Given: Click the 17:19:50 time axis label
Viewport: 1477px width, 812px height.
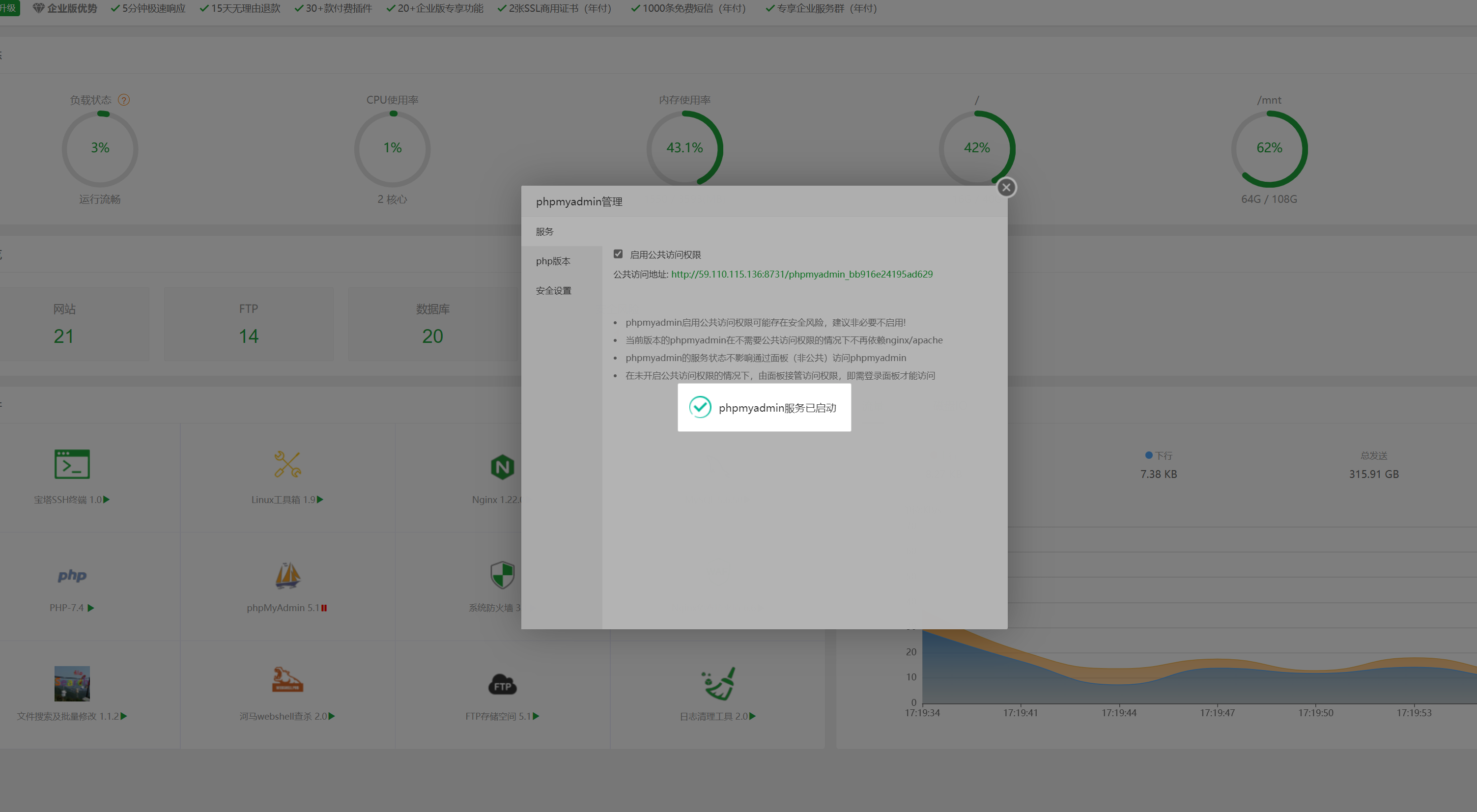Looking at the screenshot, I should 1315,712.
